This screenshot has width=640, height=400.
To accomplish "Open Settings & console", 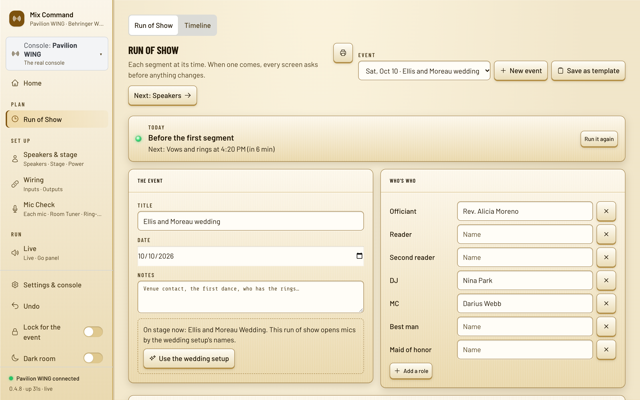I will [57, 285].
